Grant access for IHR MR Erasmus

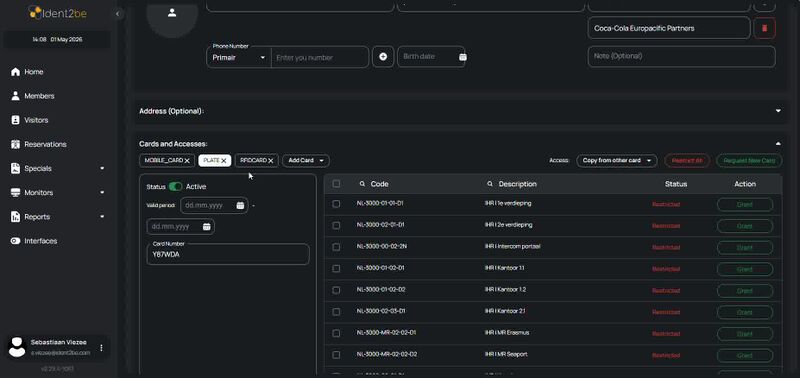pyautogui.click(x=745, y=334)
